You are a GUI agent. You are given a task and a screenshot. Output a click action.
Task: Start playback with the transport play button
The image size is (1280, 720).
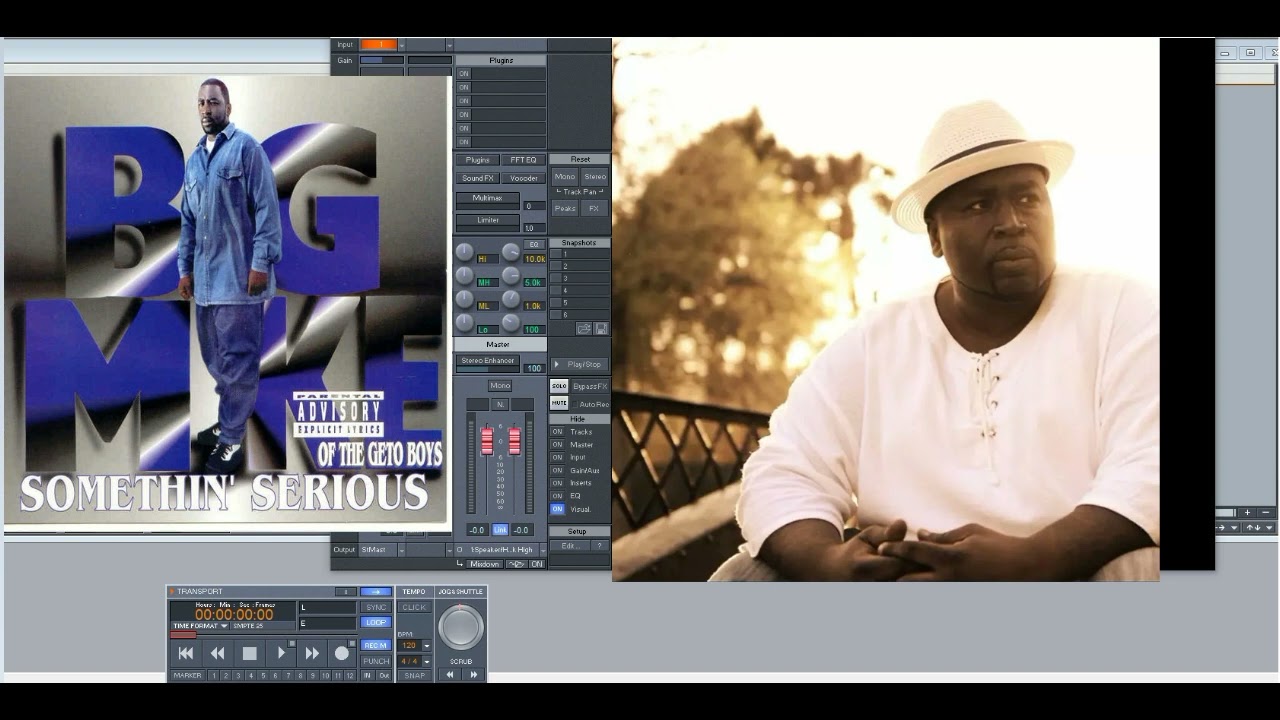(281, 653)
